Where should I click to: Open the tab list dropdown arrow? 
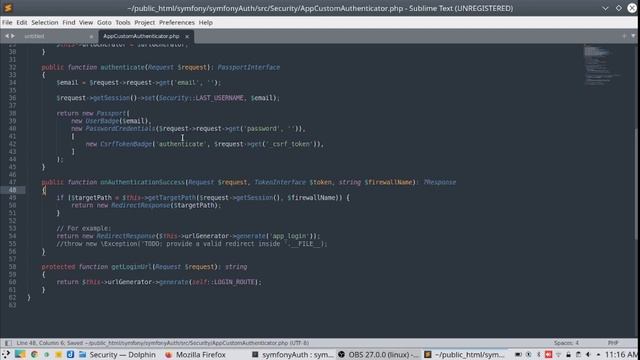pos(633,36)
